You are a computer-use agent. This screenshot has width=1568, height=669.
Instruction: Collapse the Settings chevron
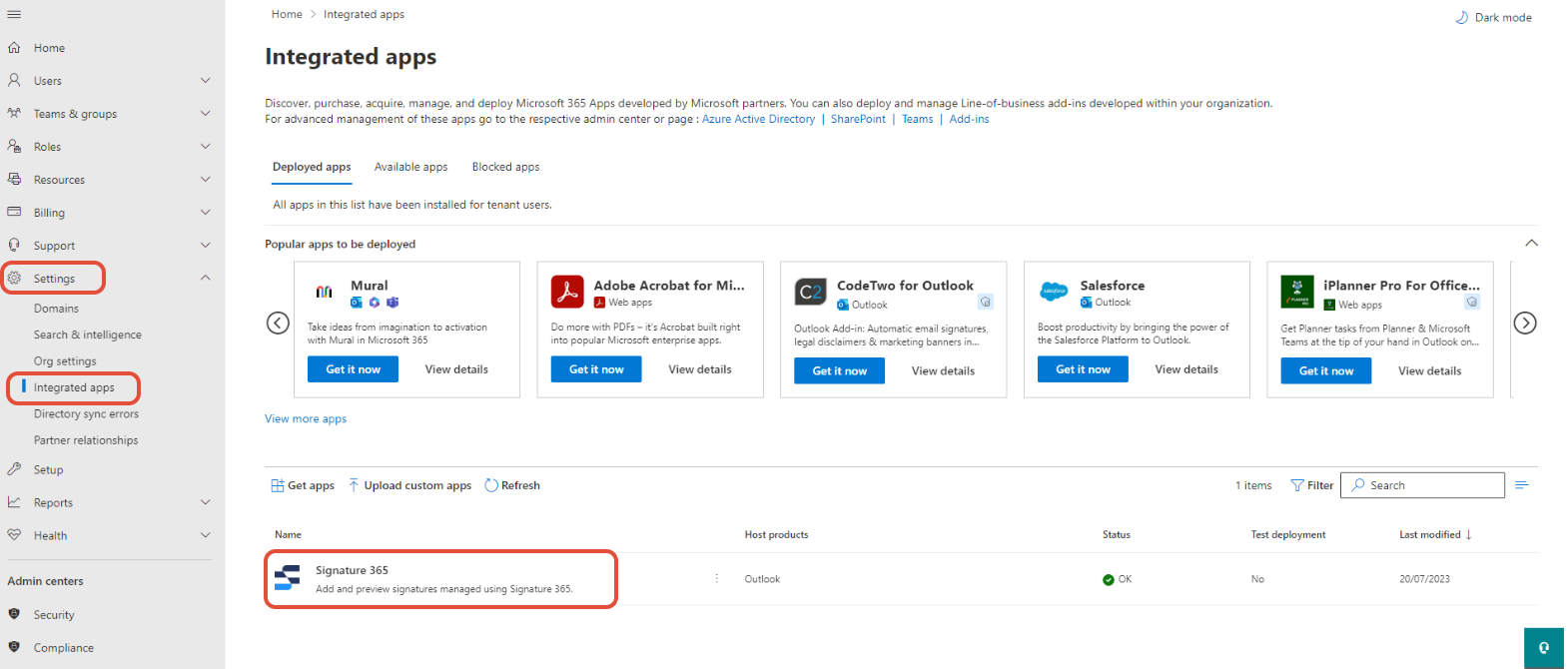coord(205,278)
